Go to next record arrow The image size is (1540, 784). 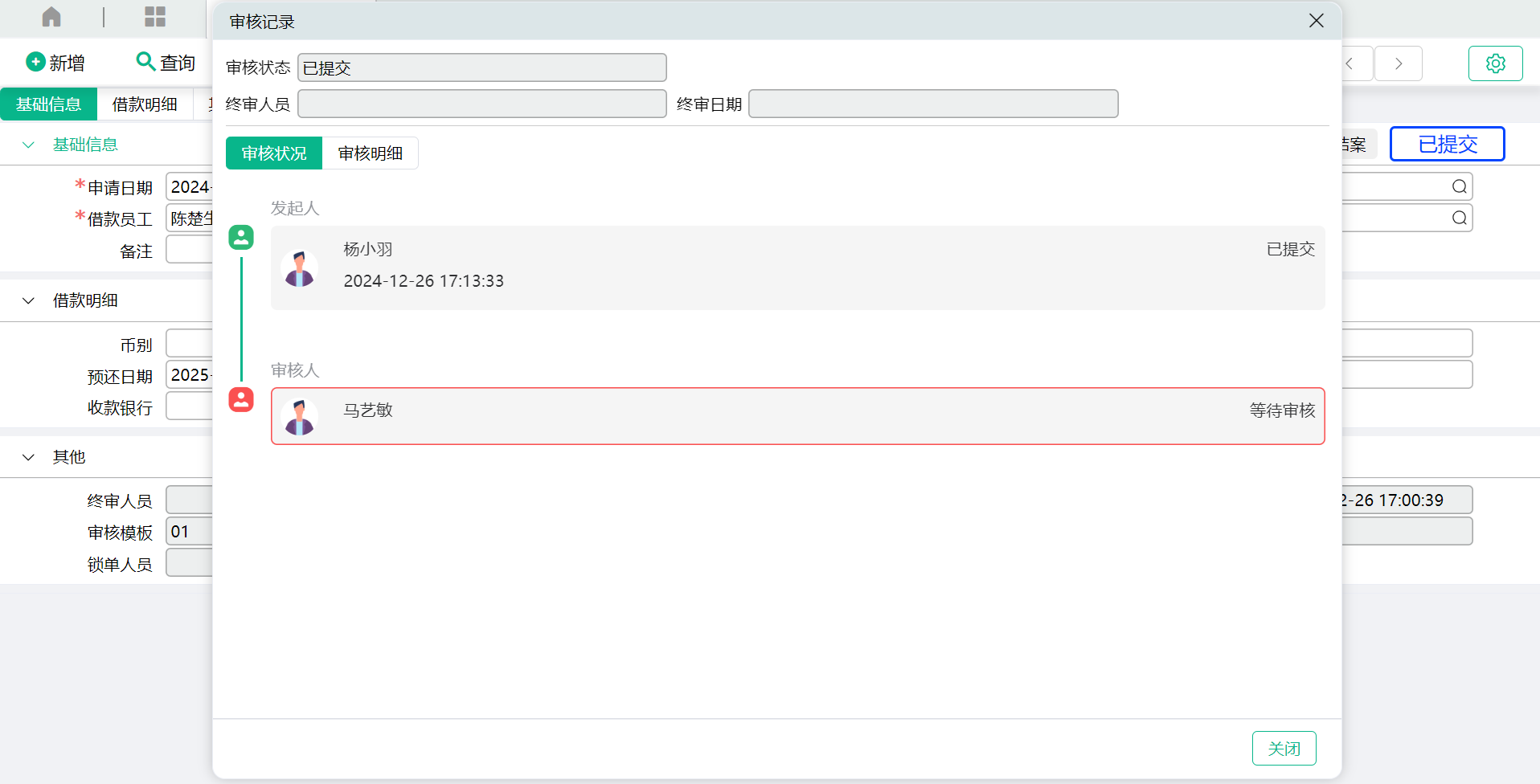coord(1399,63)
